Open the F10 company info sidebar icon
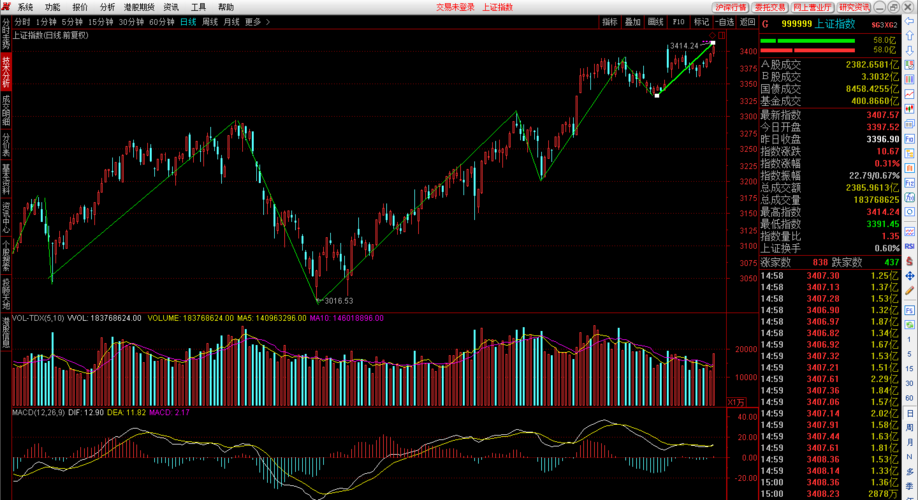This screenshot has width=918, height=500. (909, 139)
